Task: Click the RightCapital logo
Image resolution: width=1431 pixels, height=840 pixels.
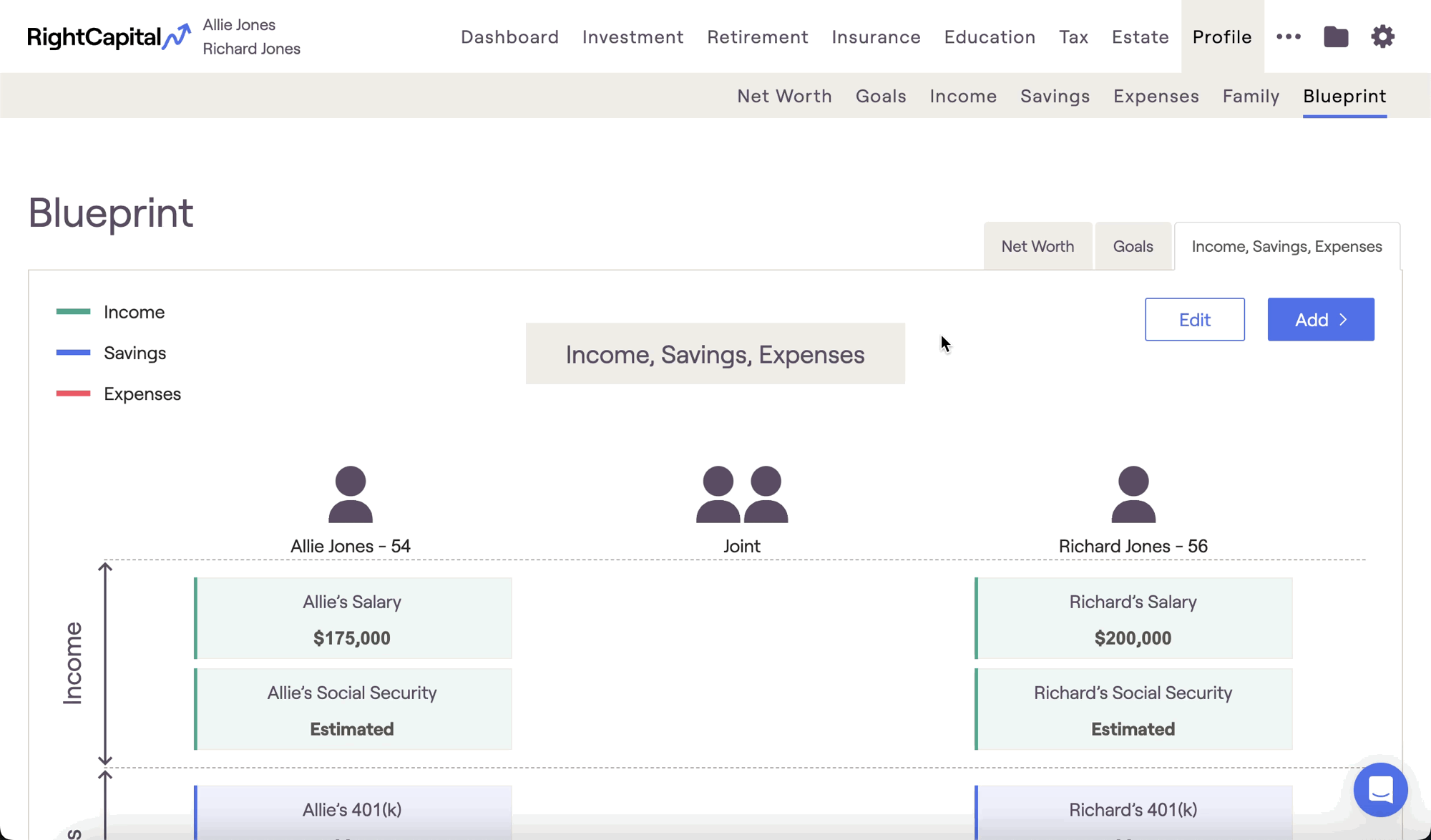Action: tap(109, 36)
